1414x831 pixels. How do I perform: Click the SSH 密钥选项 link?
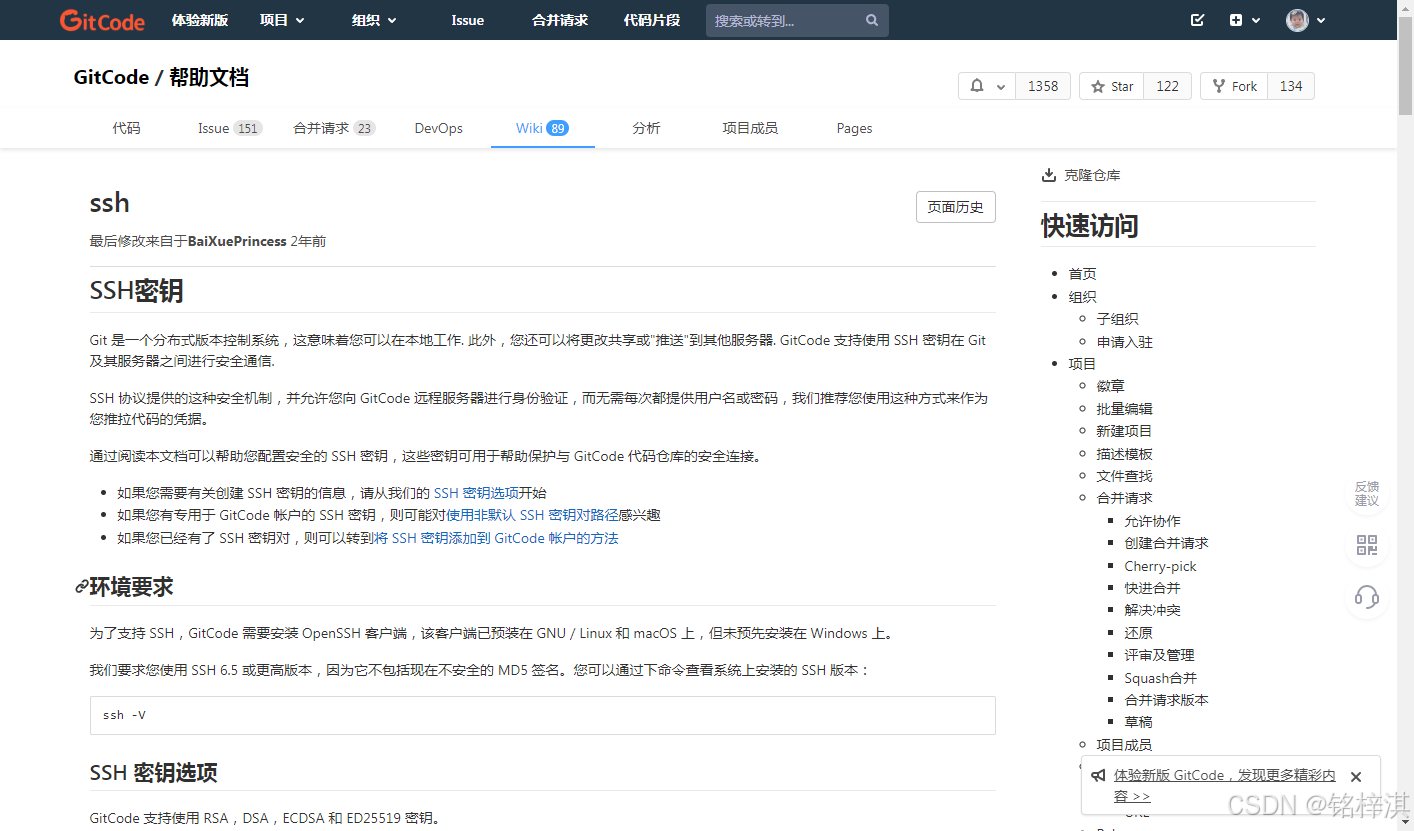pyautogui.click(x=476, y=493)
